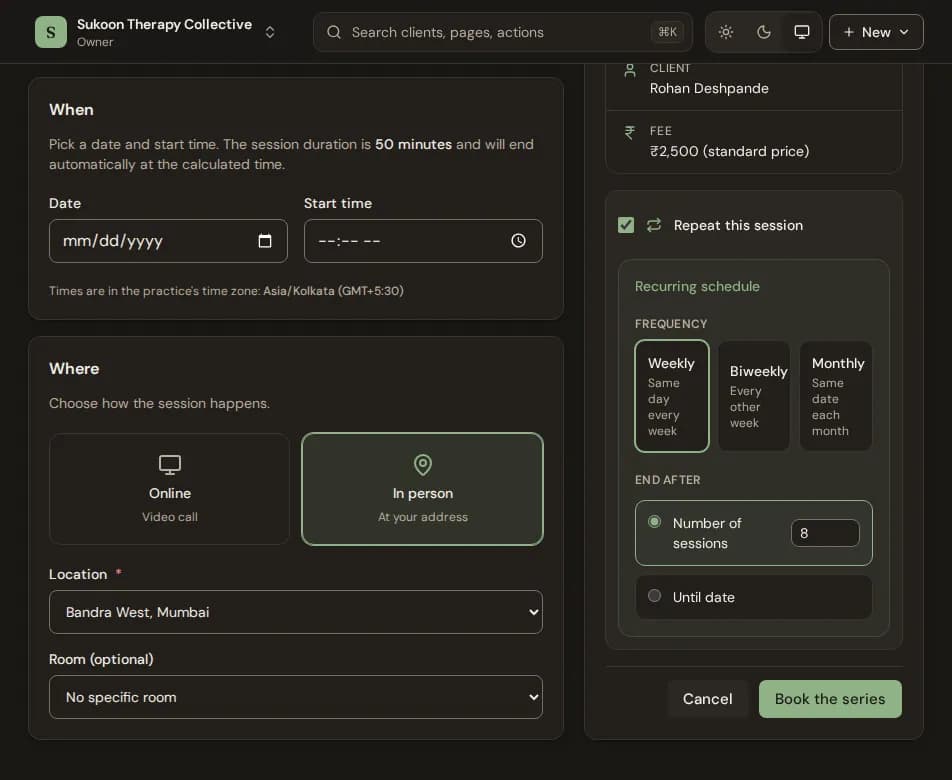Open the Room No specific room dropdown
The height and width of the screenshot is (780, 952).
[296, 697]
